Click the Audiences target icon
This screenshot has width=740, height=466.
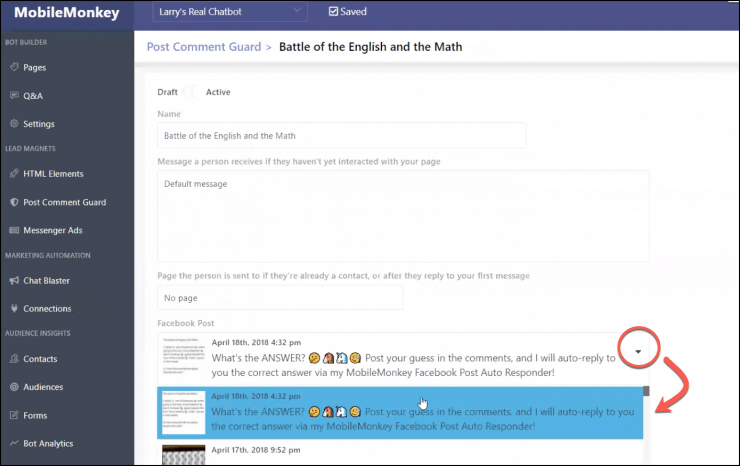(x=14, y=387)
